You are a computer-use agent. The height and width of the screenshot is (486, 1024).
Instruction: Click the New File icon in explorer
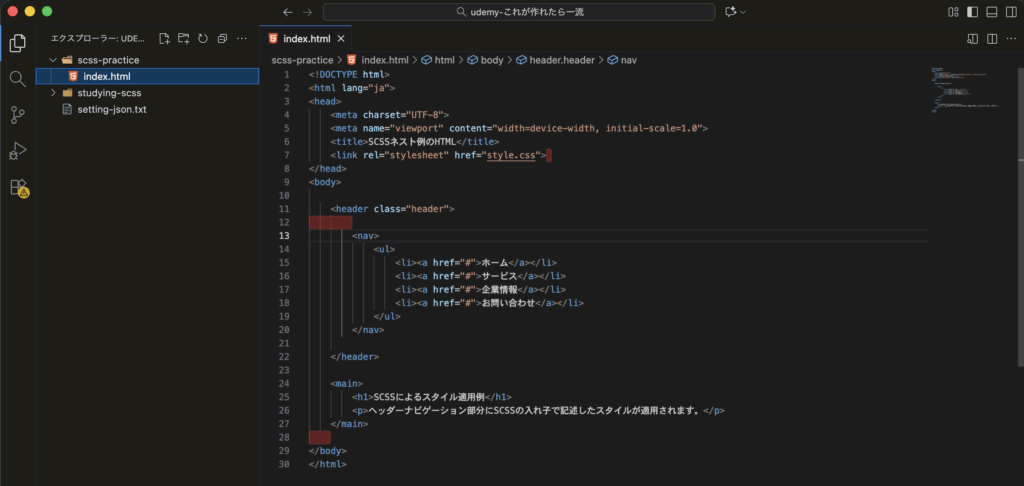[164, 39]
